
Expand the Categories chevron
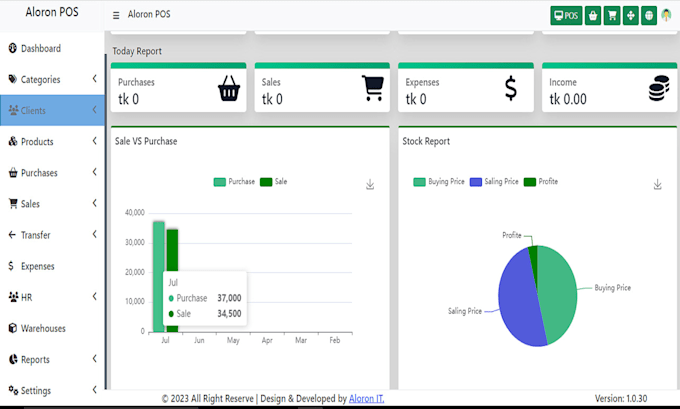[x=95, y=79]
